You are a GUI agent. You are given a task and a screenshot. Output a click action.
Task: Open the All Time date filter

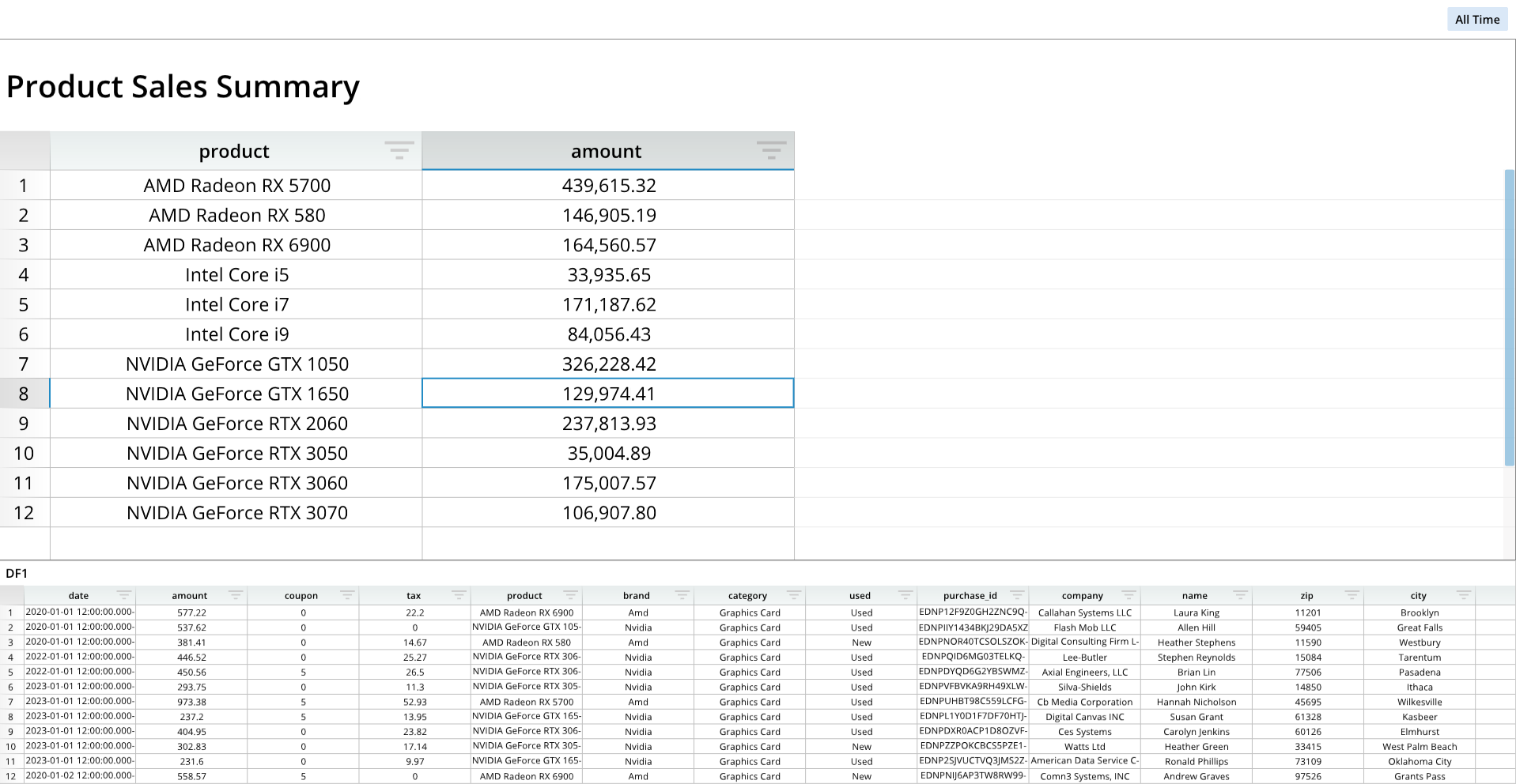[1476, 20]
